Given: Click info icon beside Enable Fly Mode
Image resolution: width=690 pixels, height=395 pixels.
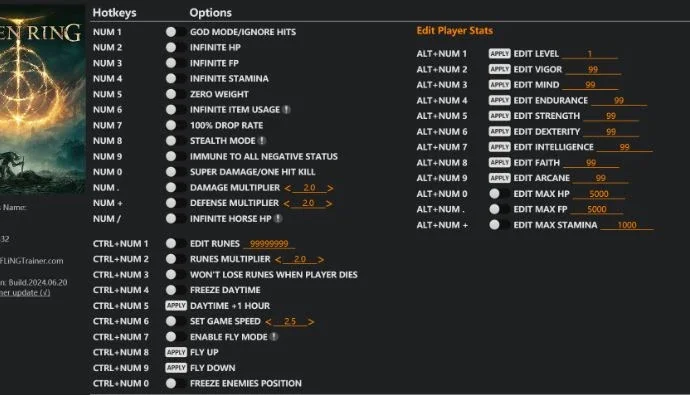Looking at the screenshot, I should pyautogui.click(x=274, y=337).
